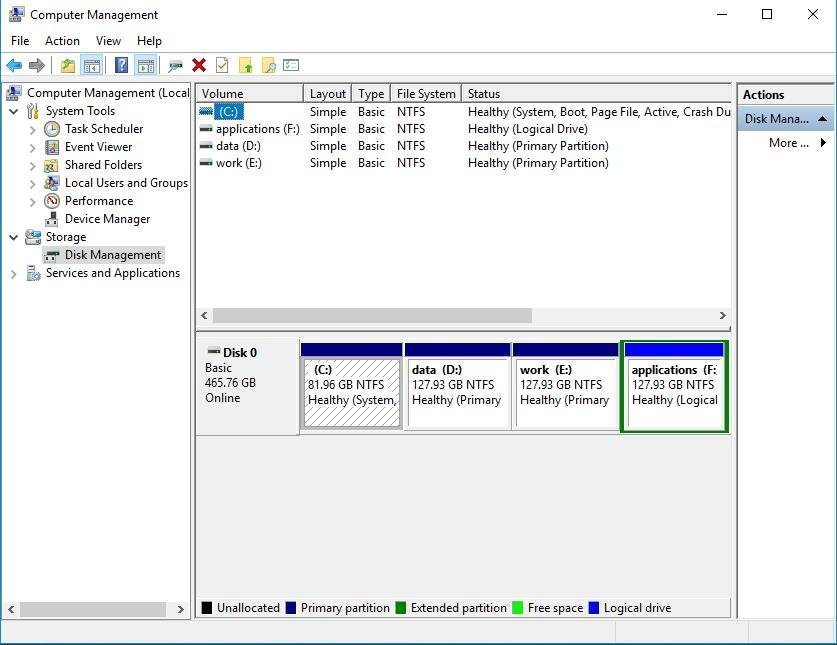837x645 pixels.
Task: Click the Task Scheduler clock icon
Action: 52,129
